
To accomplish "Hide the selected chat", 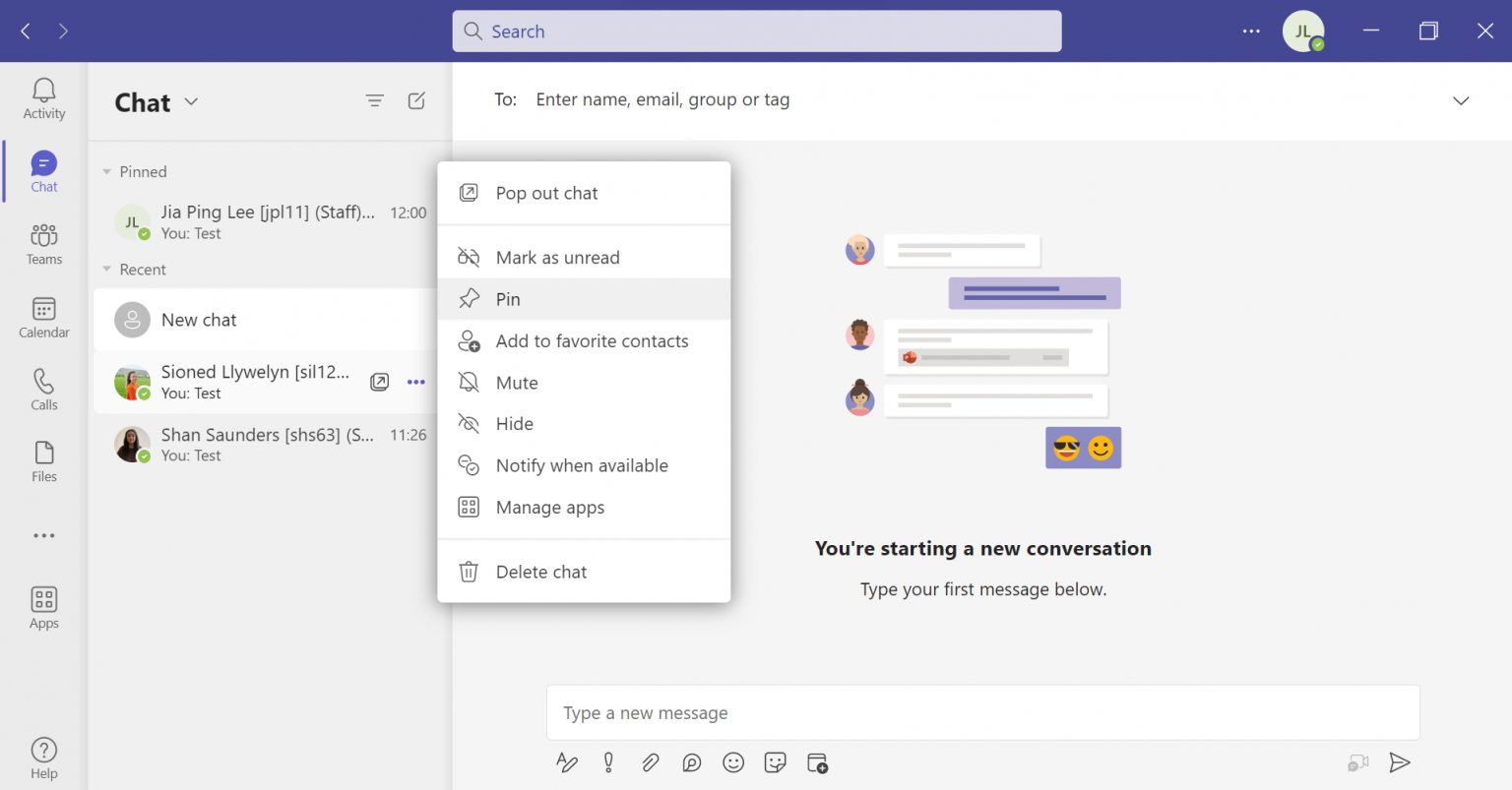I will pos(512,423).
